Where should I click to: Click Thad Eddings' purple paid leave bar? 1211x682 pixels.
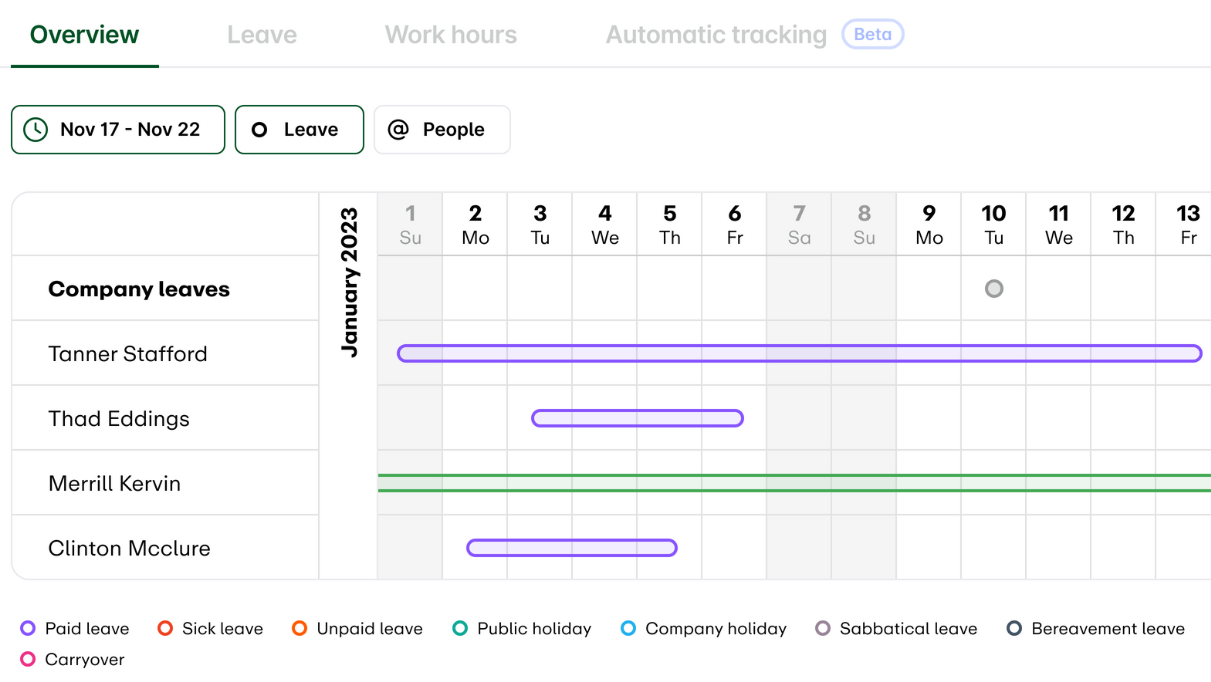(x=637, y=418)
